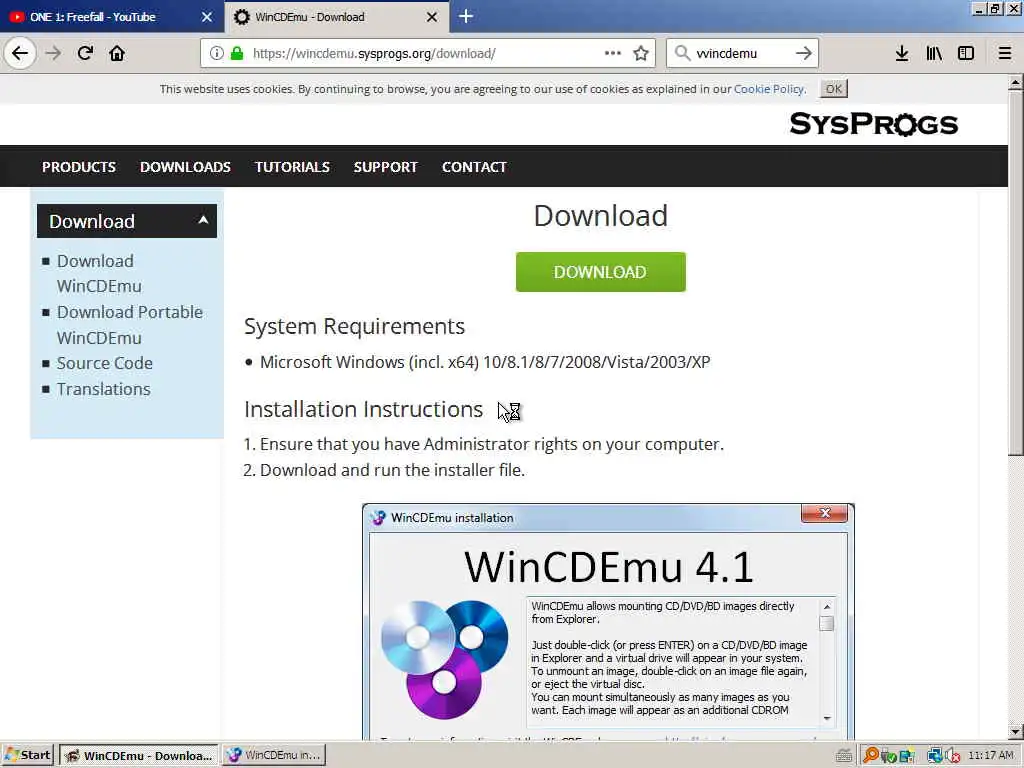Switch to the ONE 1: Freefall - YouTube tab
Viewport: 1024px width, 768px height.
[x=112, y=16]
